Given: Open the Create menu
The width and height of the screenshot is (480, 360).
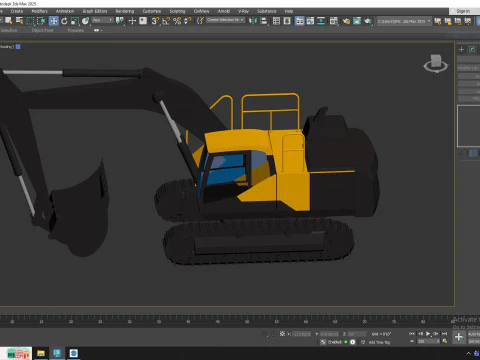Looking at the screenshot, I should (x=17, y=11).
